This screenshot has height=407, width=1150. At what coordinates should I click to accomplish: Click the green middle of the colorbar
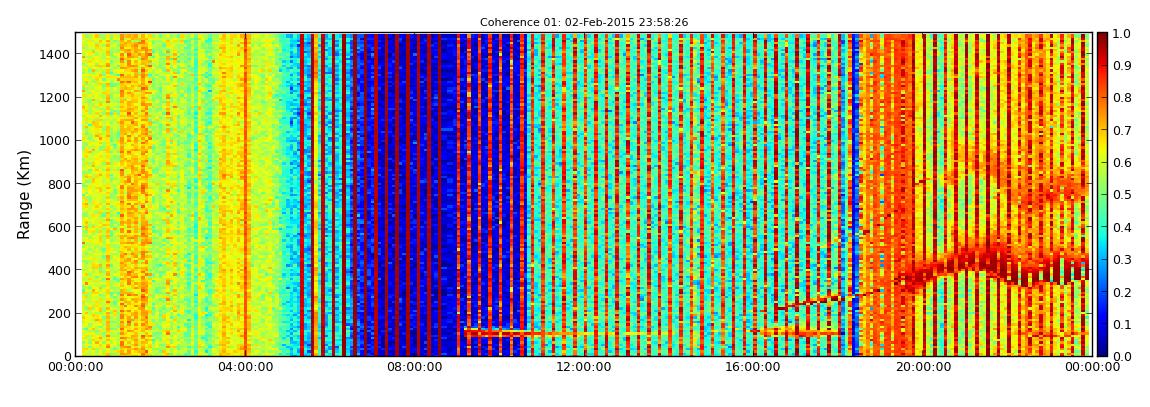point(1102,194)
